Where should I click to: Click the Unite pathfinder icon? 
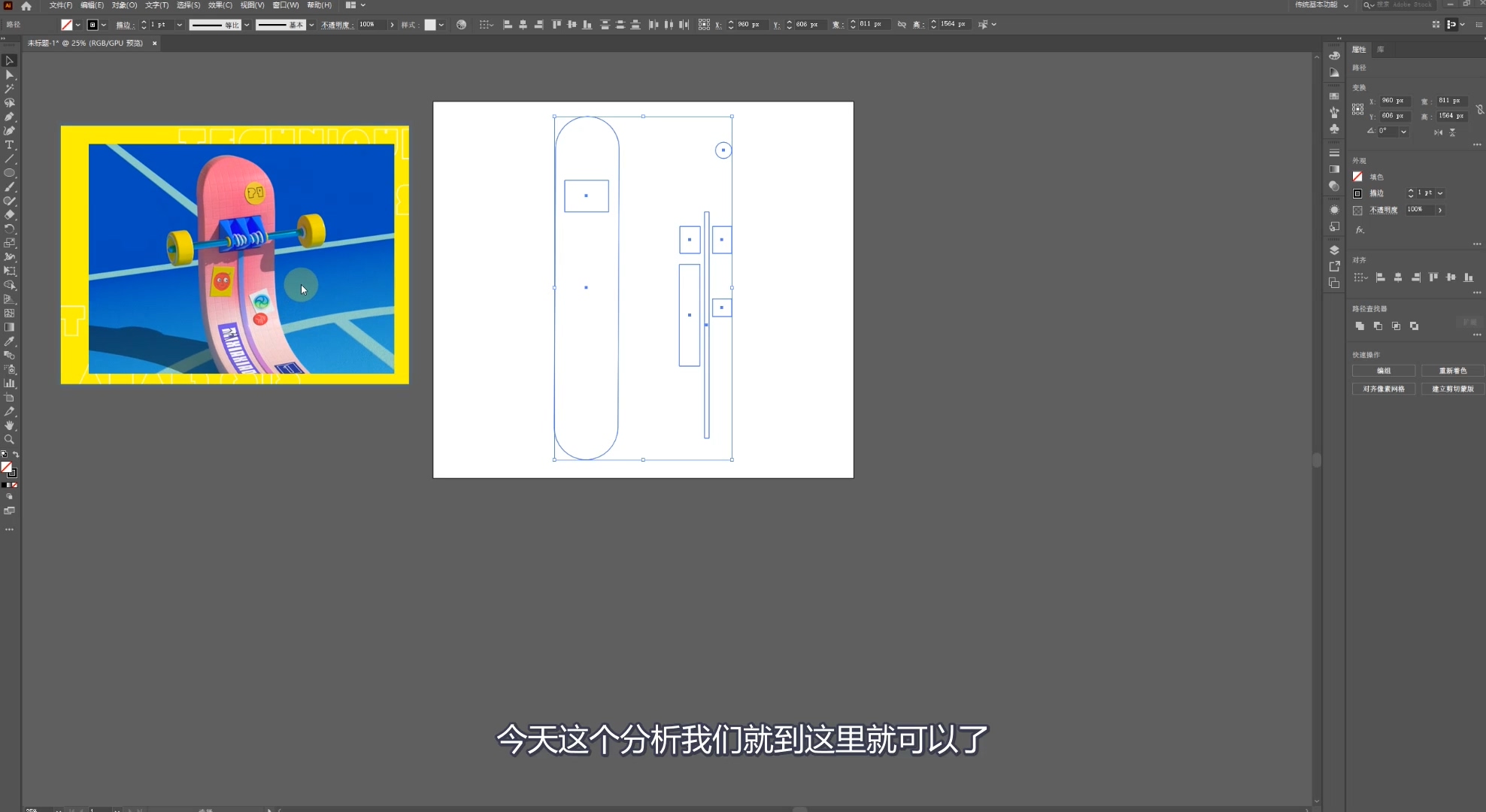1360,326
